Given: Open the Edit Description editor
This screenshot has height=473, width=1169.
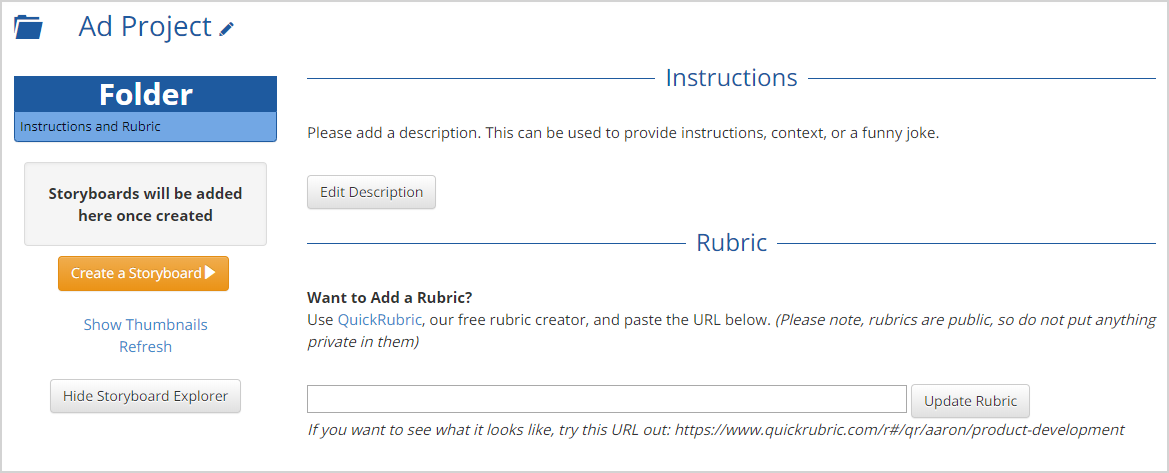Looking at the screenshot, I should pyautogui.click(x=371, y=192).
